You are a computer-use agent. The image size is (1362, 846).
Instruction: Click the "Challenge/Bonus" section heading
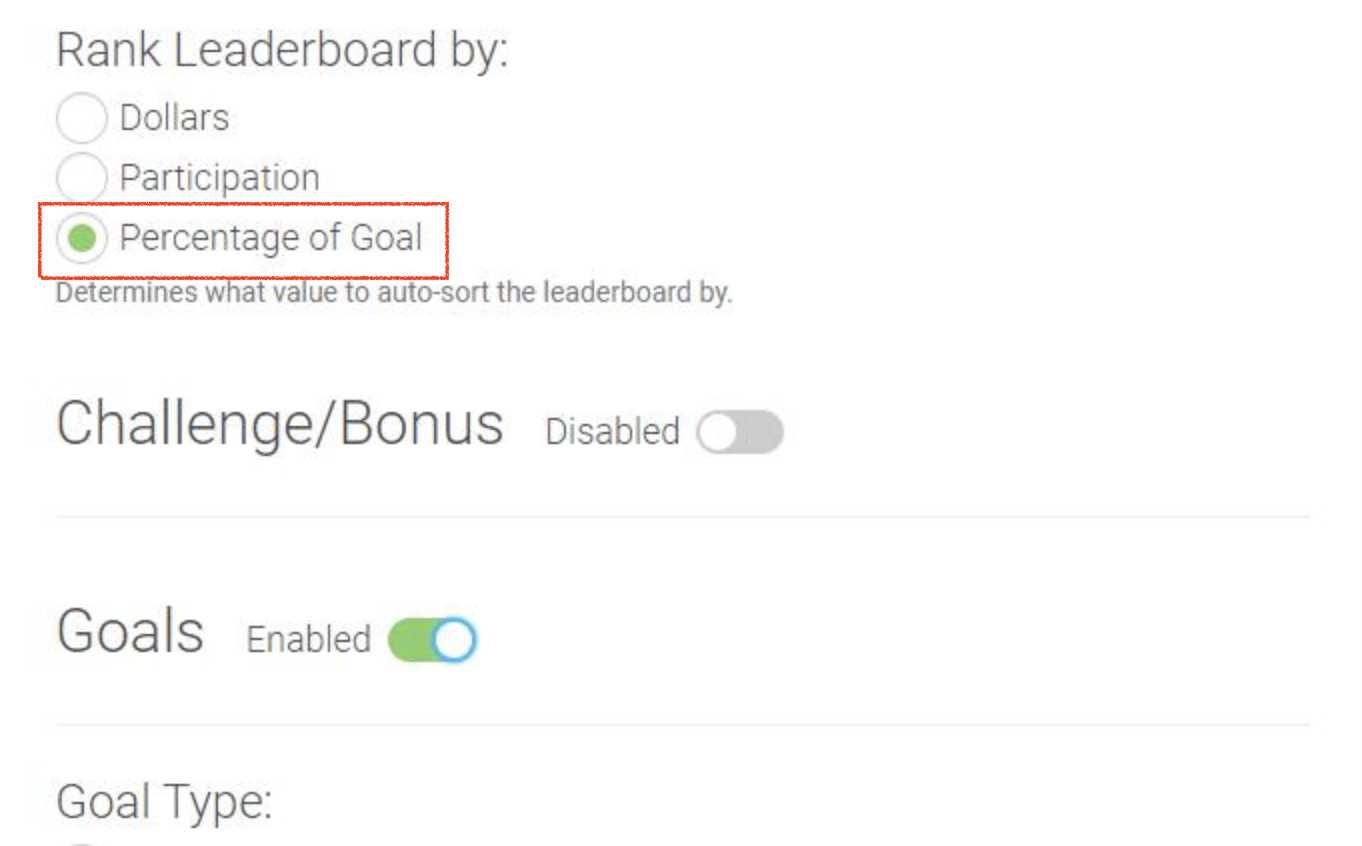(x=280, y=424)
